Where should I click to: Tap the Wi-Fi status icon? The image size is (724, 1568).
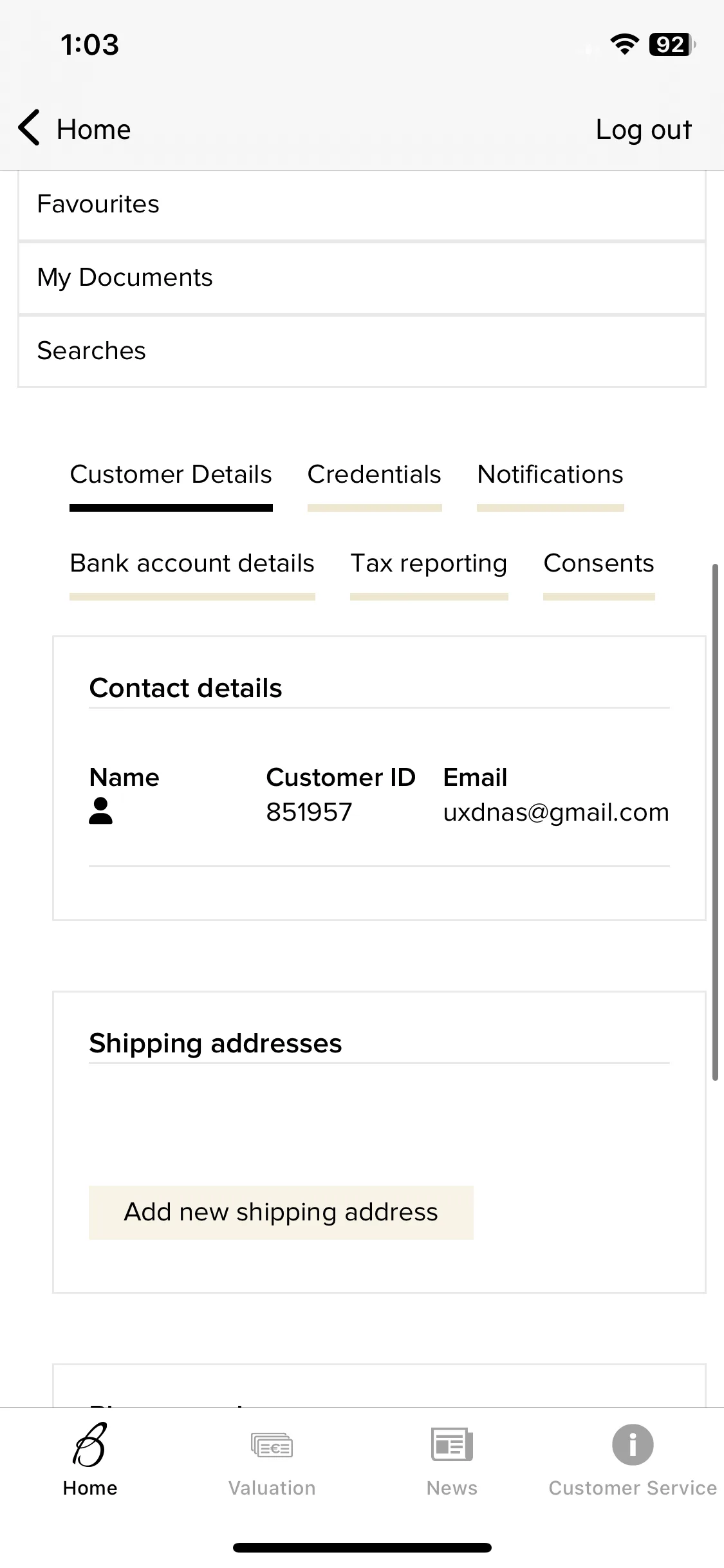(624, 44)
